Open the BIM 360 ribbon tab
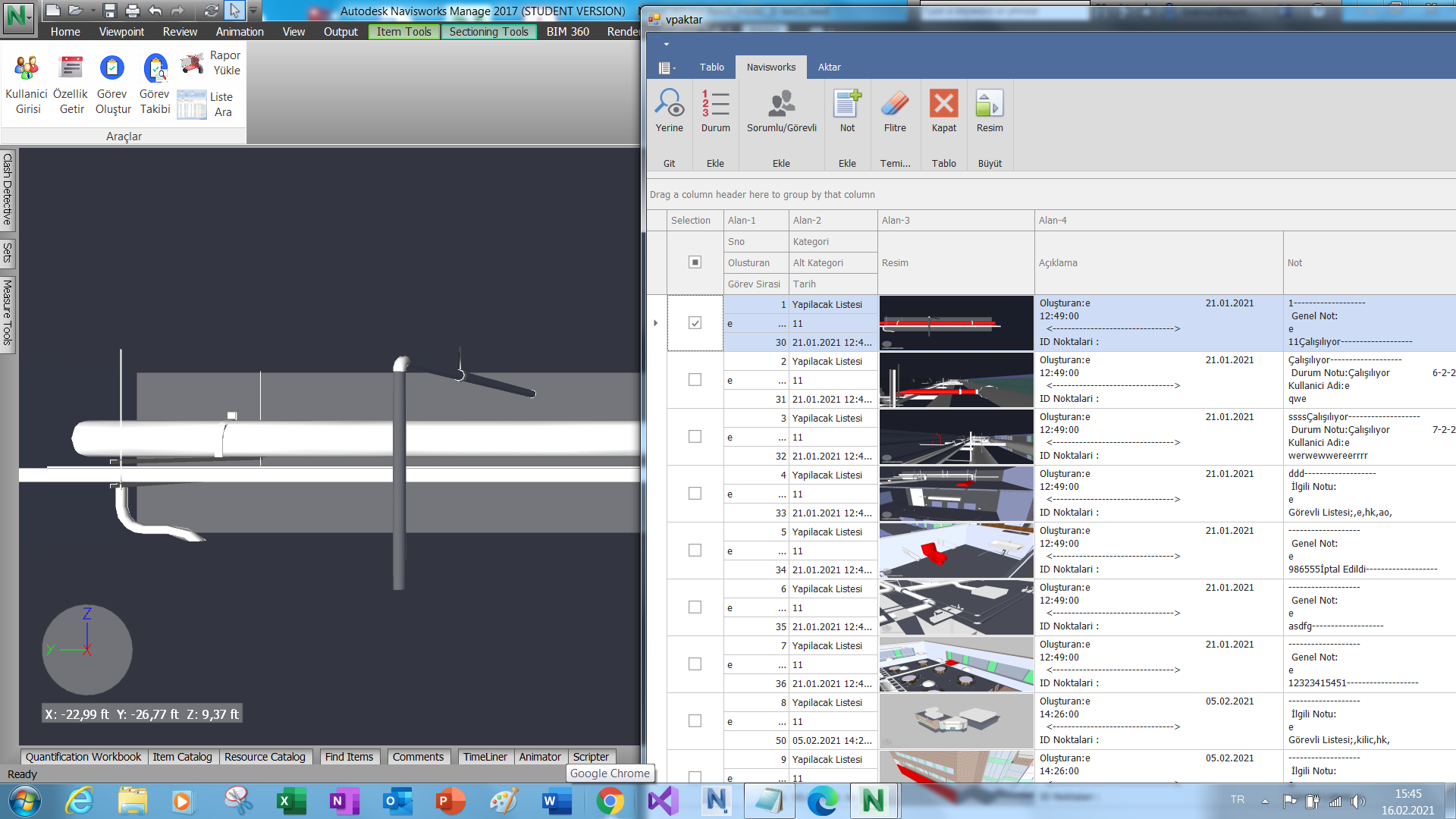The image size is (1456, 819). [567, 32]
